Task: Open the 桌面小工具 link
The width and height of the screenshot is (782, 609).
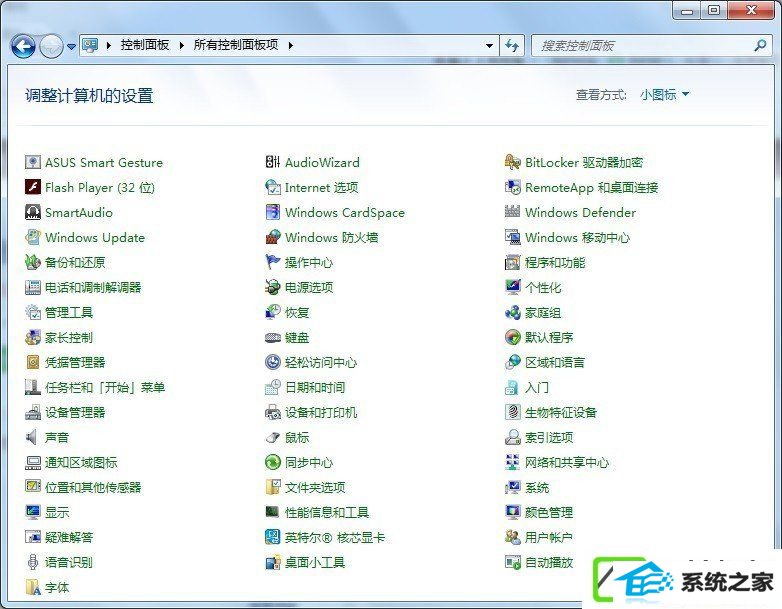Action: pos(315,563)
